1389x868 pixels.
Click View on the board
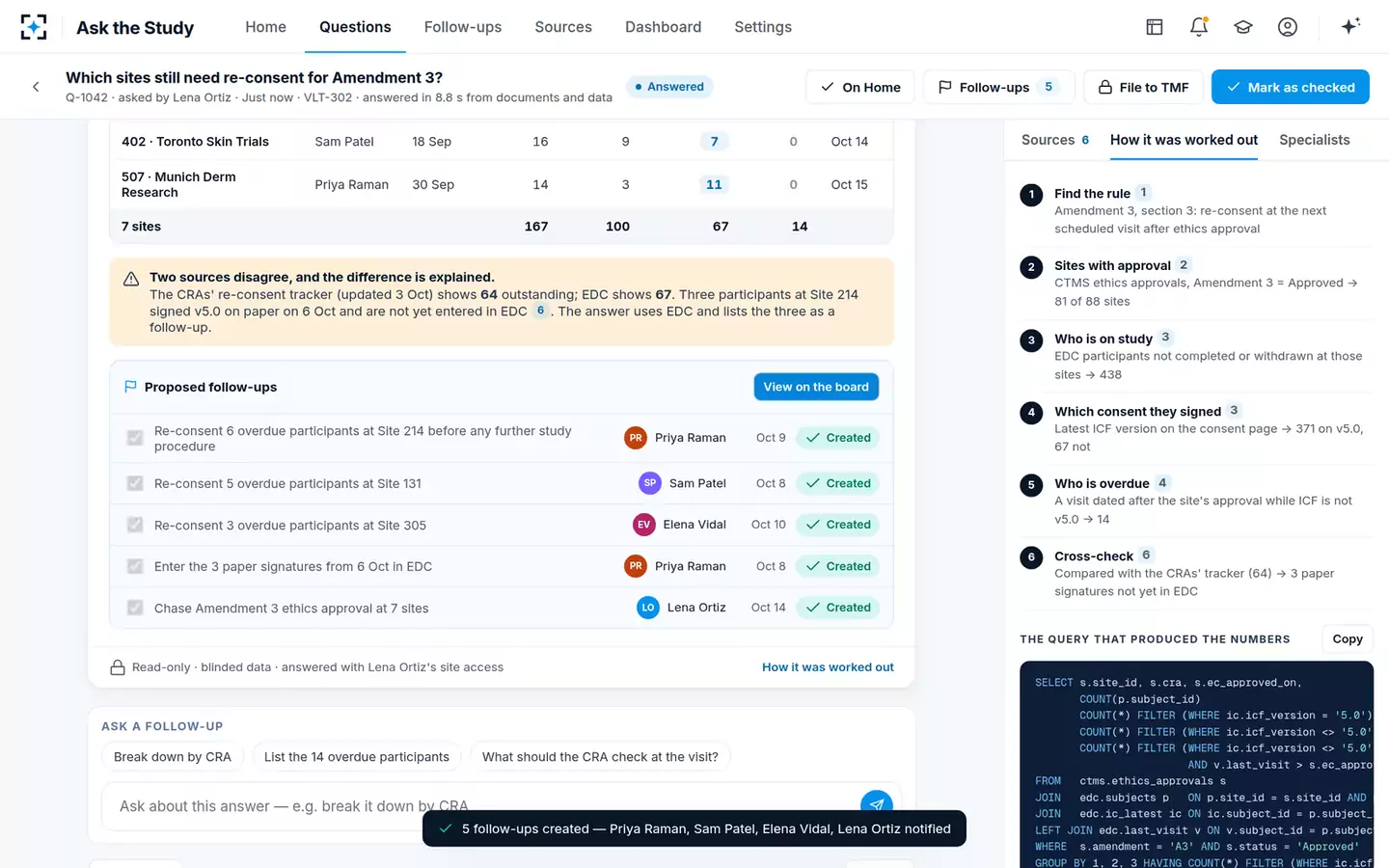point(816,387)
